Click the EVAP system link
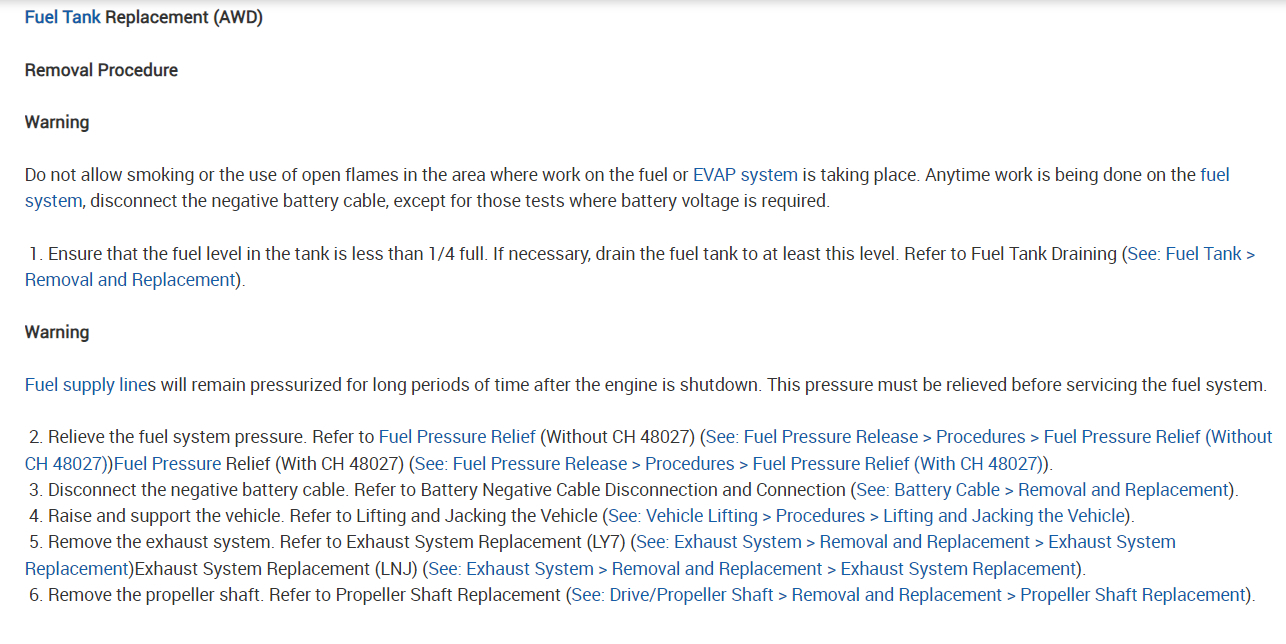This screenshot has width=1286, height=644. pyautogui.click(x=745, y=175)
